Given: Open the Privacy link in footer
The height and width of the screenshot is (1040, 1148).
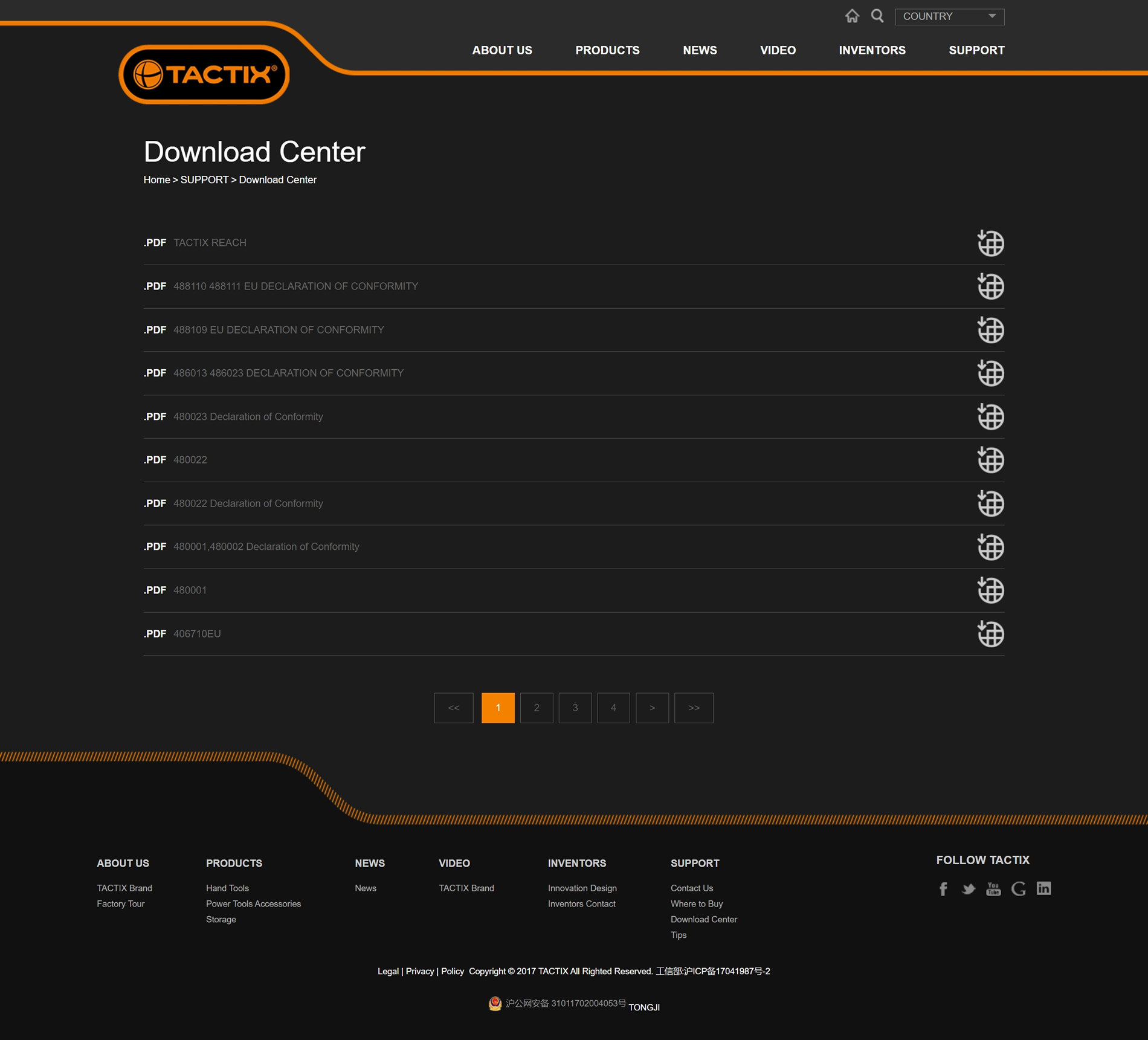Looking at the screenshot, I should pos(420,972).
